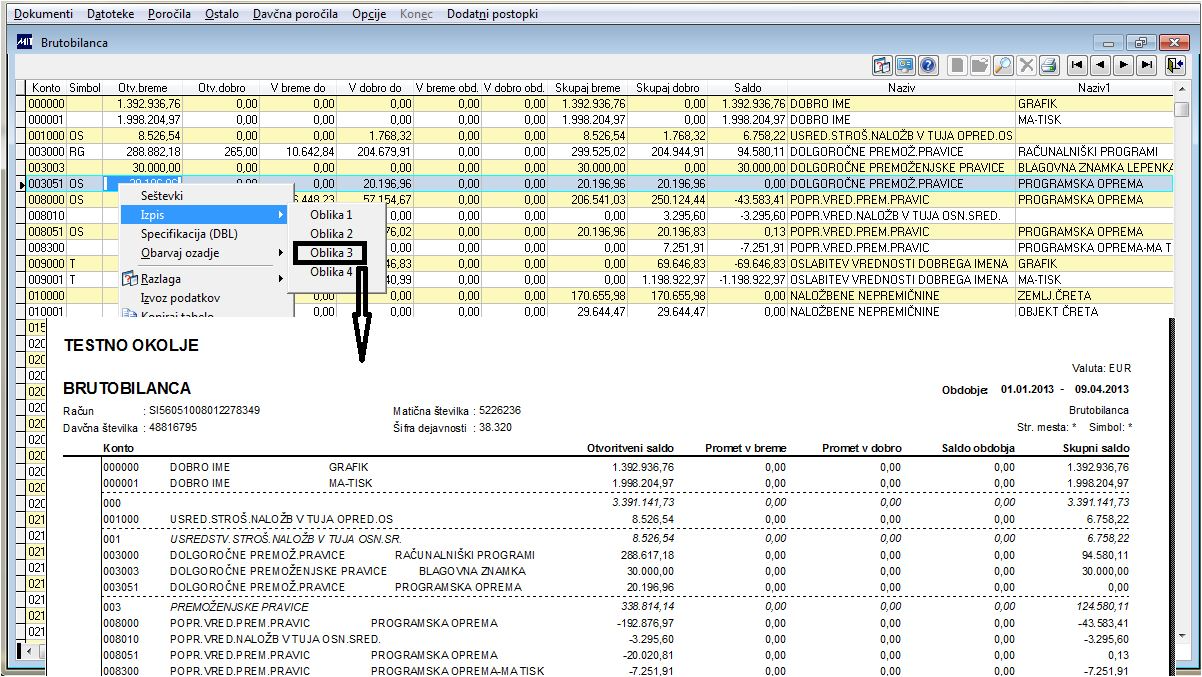Image resolution: width=1202 pixels, height=677 pixels.
Task: Open the Davčna poročila menu
Action: tap(295, 14)
